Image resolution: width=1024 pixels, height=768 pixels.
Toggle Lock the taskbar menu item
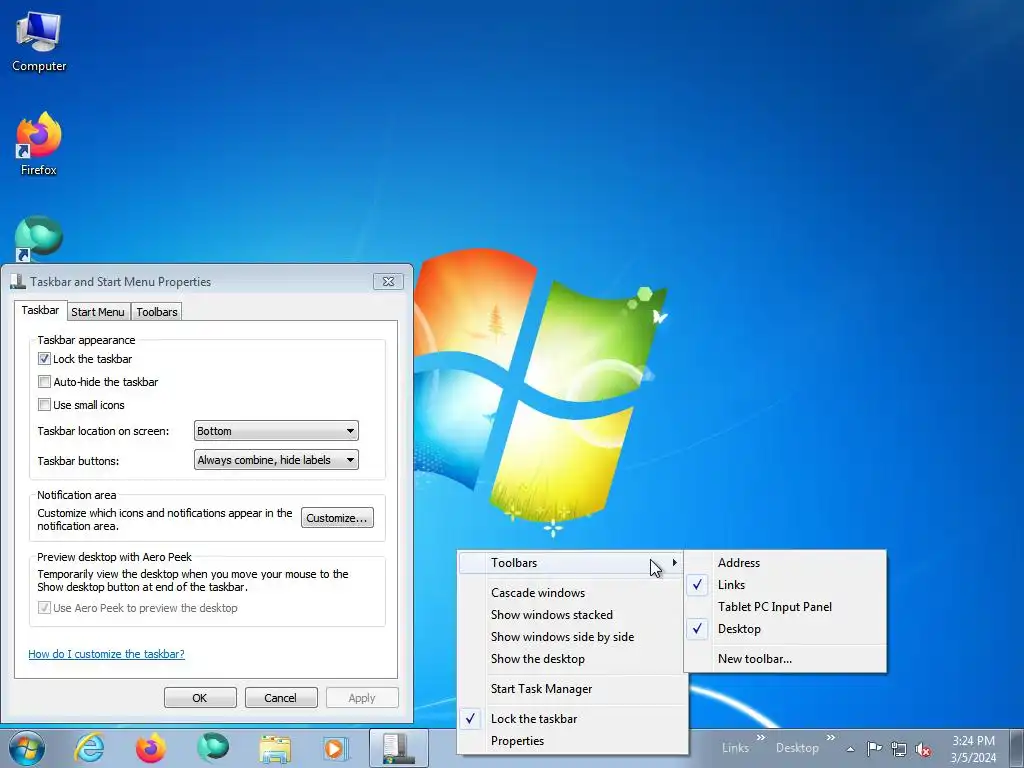(x=571, y=719)
